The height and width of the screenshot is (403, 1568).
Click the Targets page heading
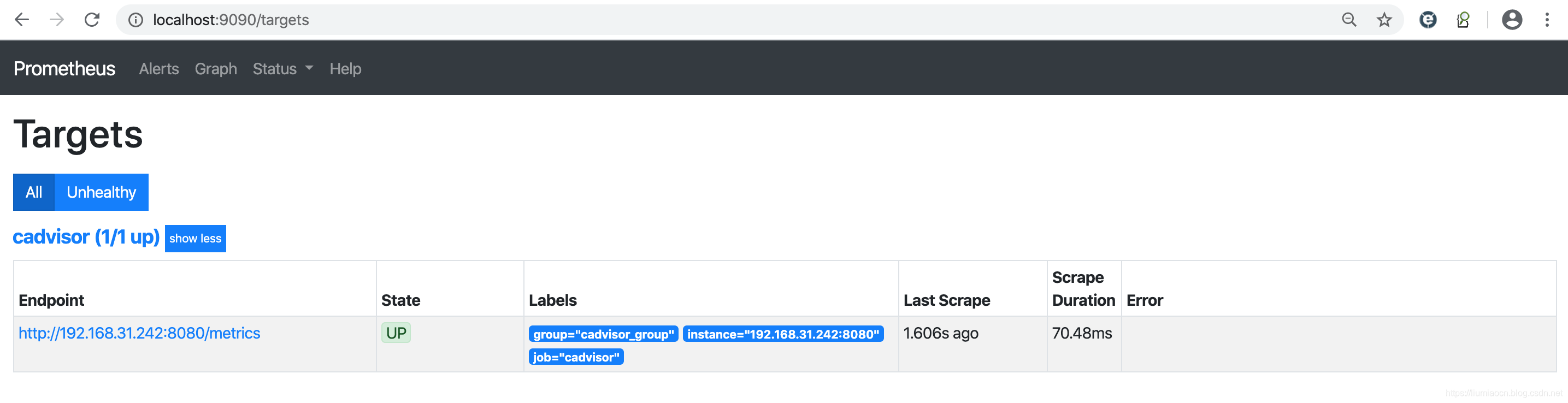78,134
